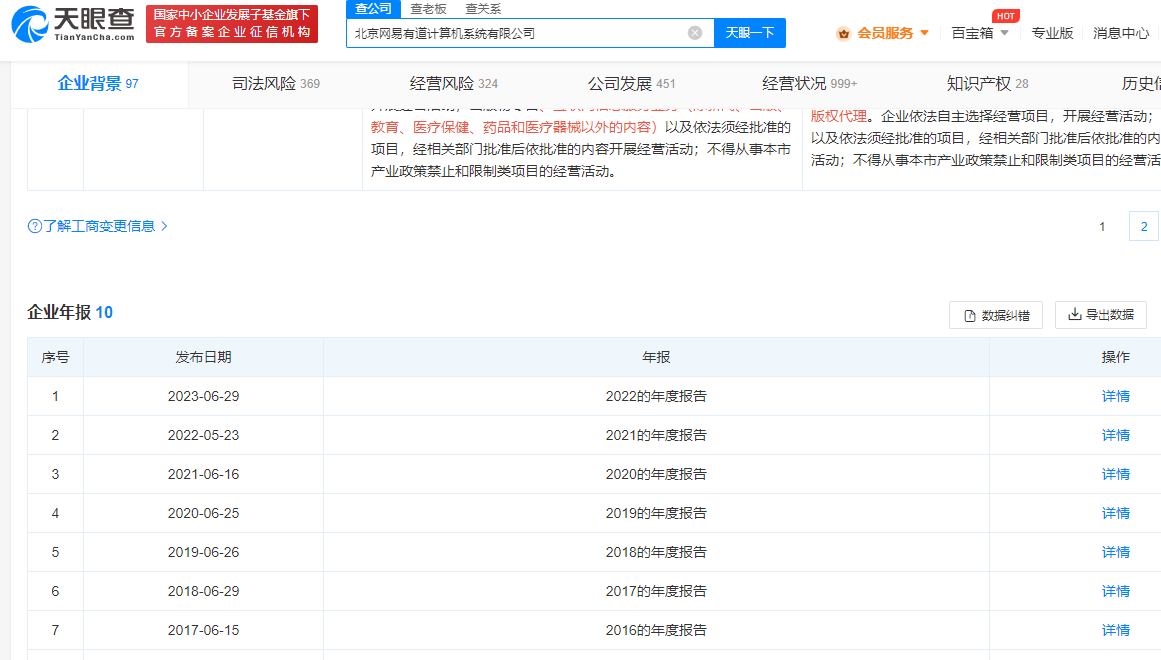Switch to the 查老板 search tab
This screenshot has height=660, width=1161.
[428, 8]
